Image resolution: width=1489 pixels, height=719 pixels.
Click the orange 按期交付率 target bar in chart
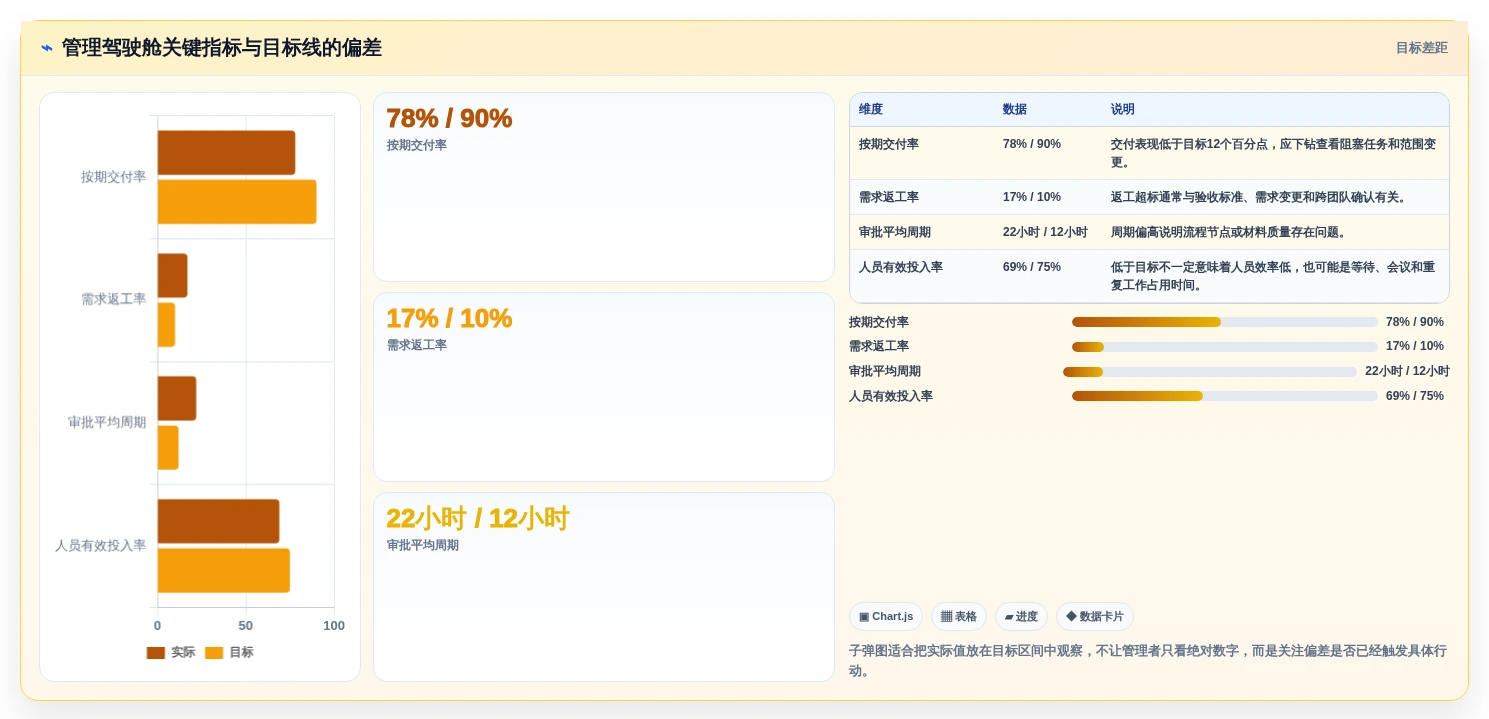[x=237, y=202]
